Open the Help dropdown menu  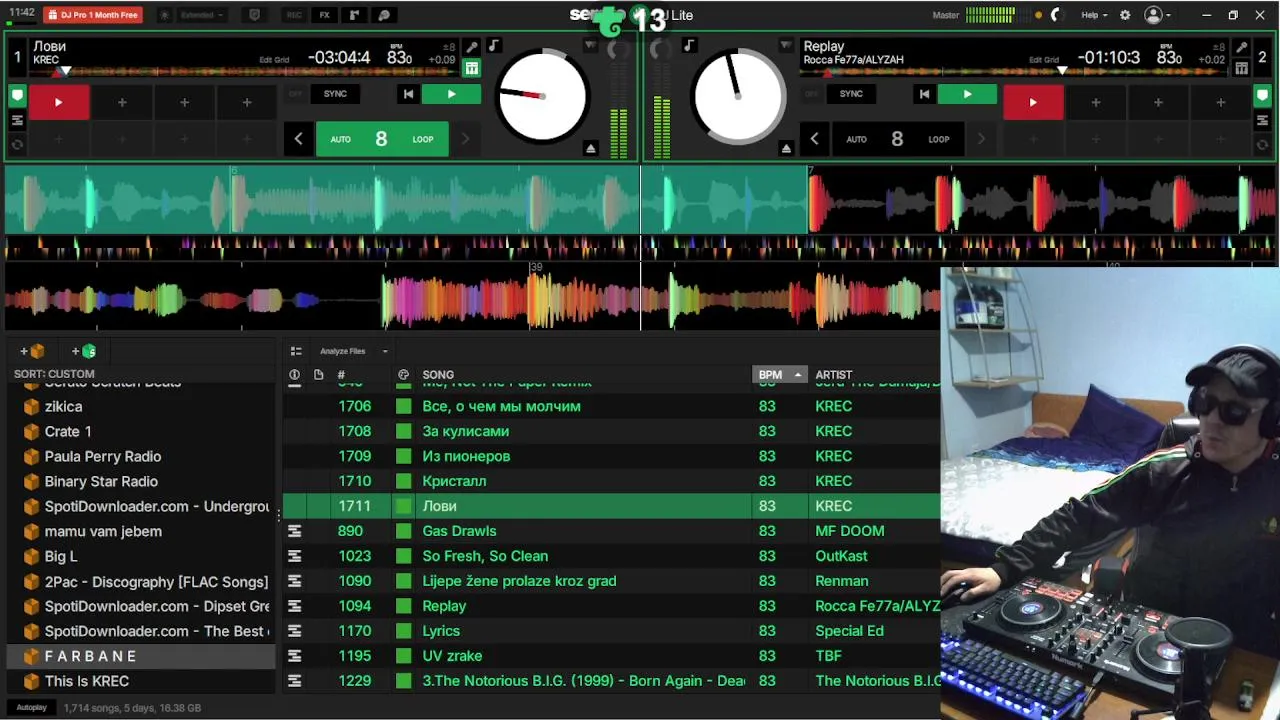pyautogui.click(x=1094, y=15)
